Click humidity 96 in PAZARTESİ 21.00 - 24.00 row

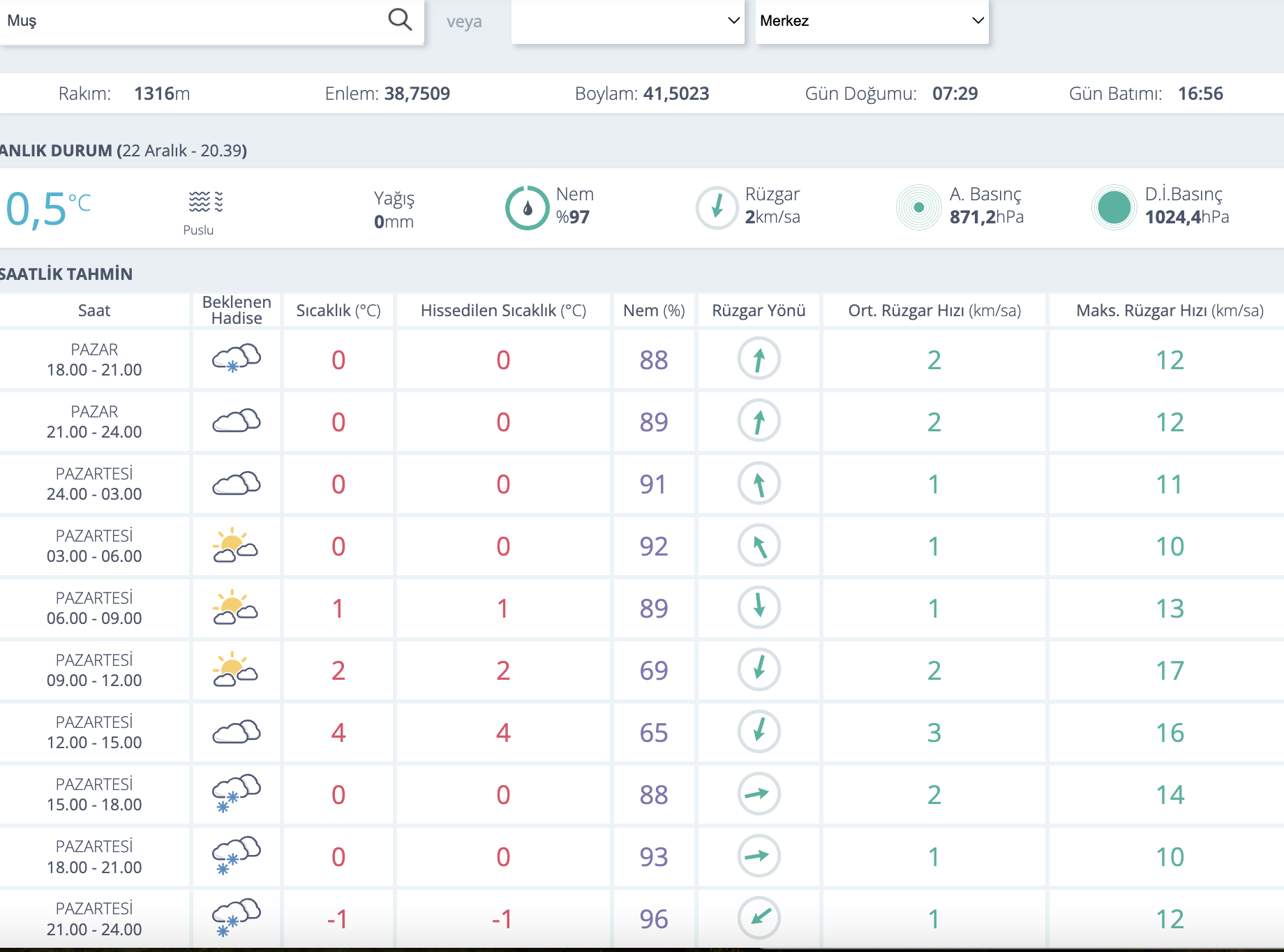click(654, 918)
